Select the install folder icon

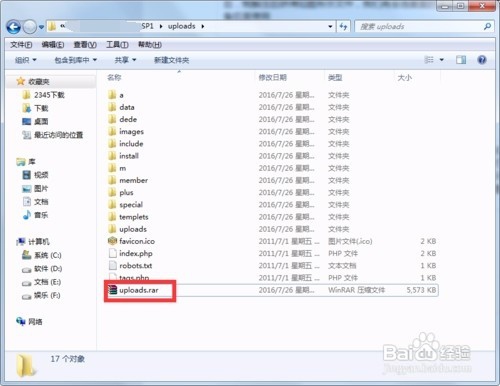pos(112,156)
